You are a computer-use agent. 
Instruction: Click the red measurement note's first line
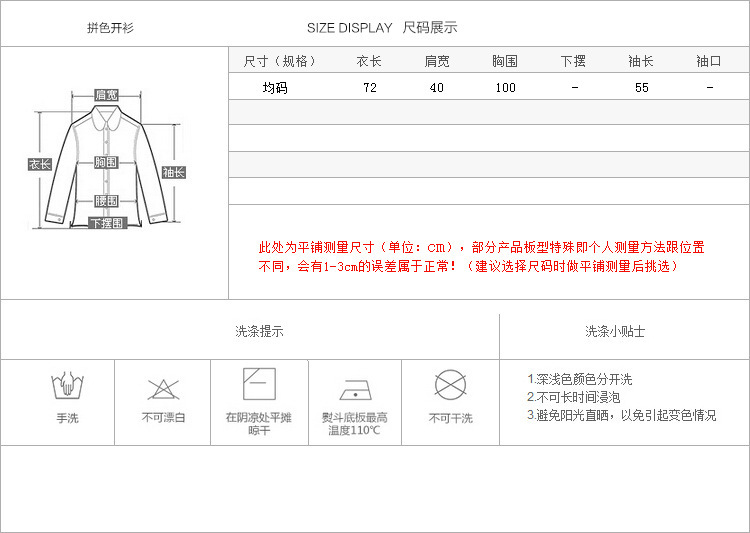coord(481,247)
